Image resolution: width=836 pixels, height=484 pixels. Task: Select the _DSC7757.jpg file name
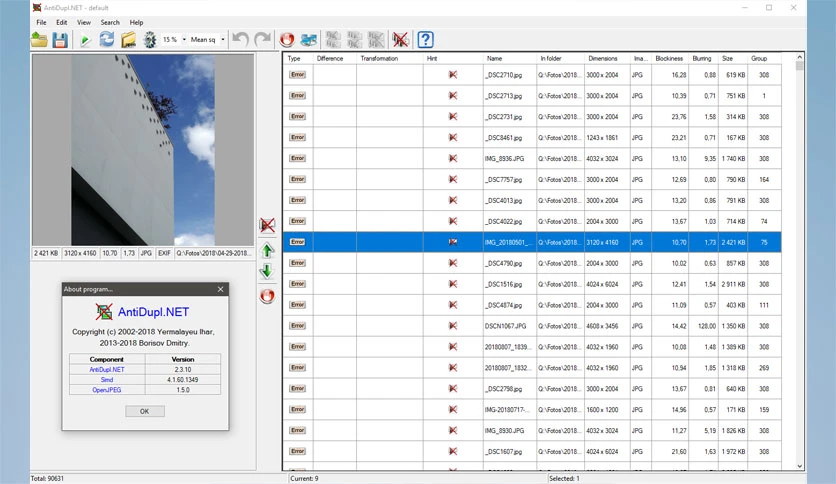click(x=503, y=180)
